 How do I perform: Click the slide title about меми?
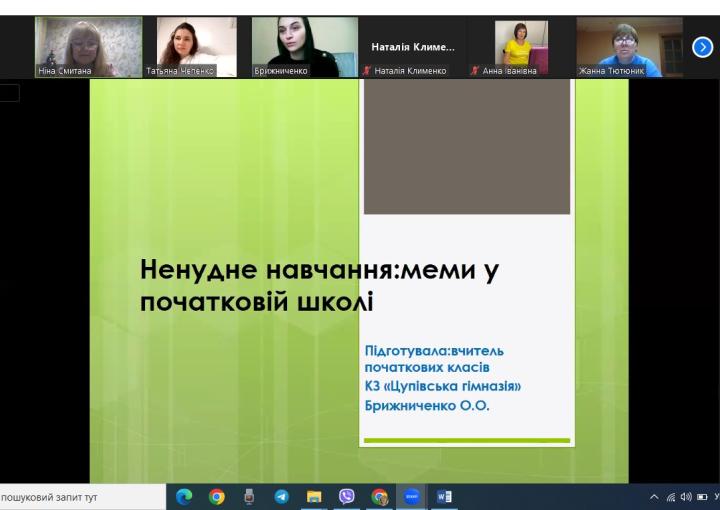[x=319, y=285]
